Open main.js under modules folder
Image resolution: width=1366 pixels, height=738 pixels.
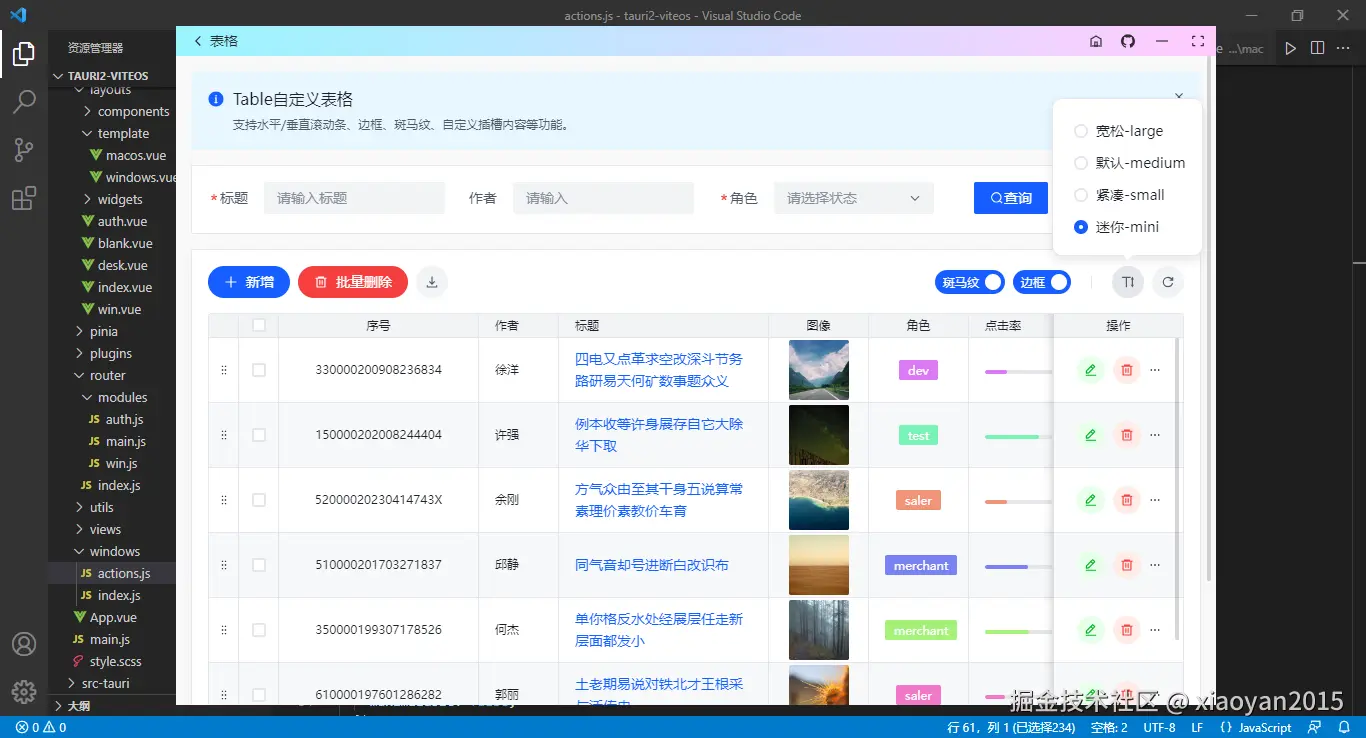coord(126,442)
